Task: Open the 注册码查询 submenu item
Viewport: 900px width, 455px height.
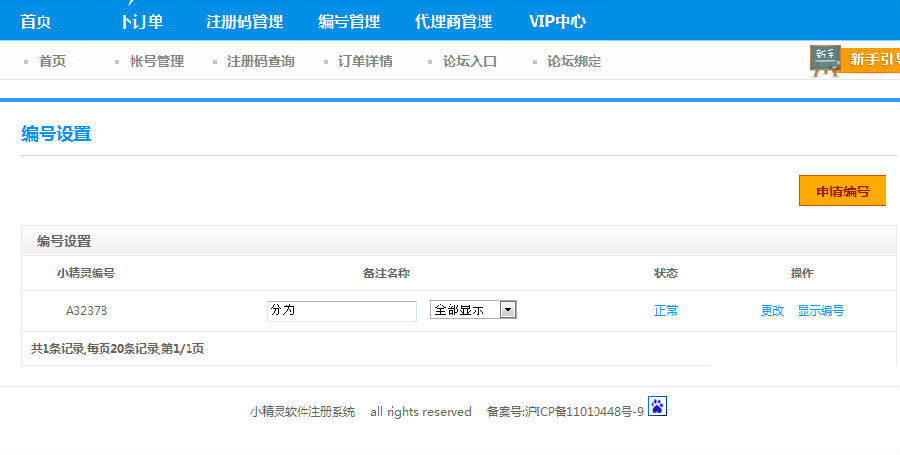Action: [261, 61]
